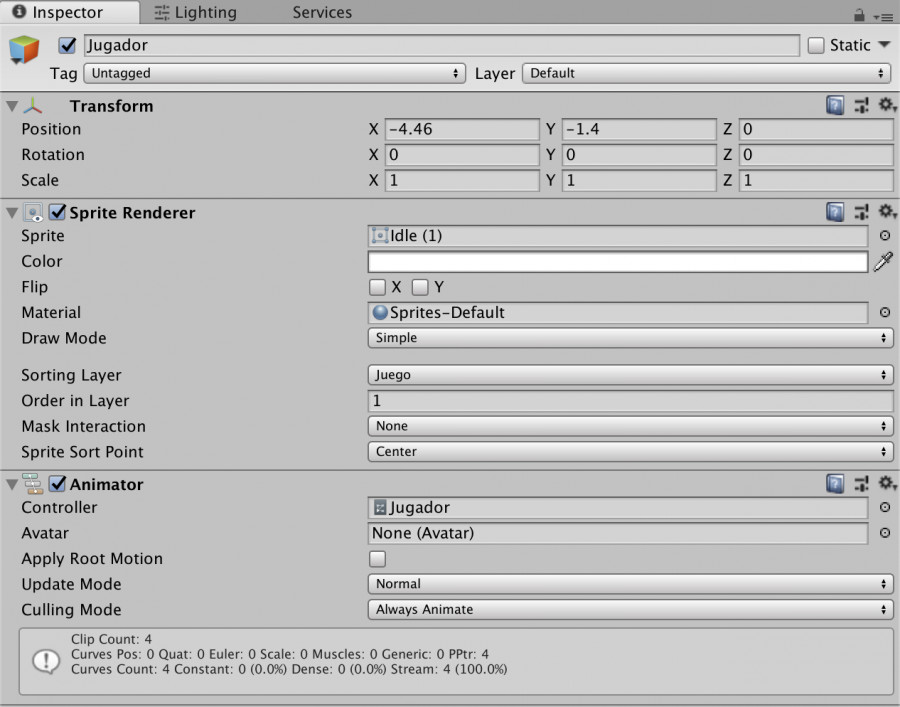Click the Rotation Y field
Screen dimensions: 900x707
click(x=639, y=155)
